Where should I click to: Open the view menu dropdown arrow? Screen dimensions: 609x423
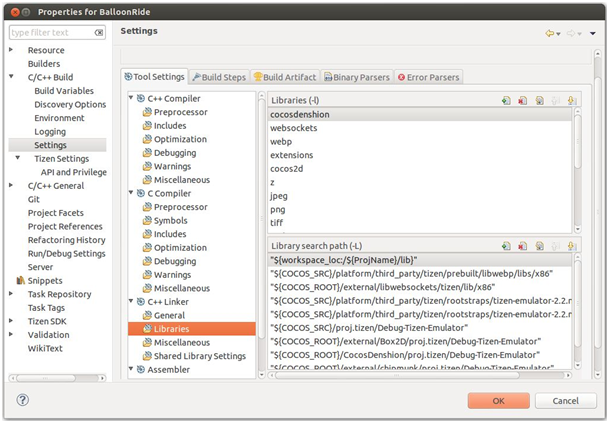(594, 33)
